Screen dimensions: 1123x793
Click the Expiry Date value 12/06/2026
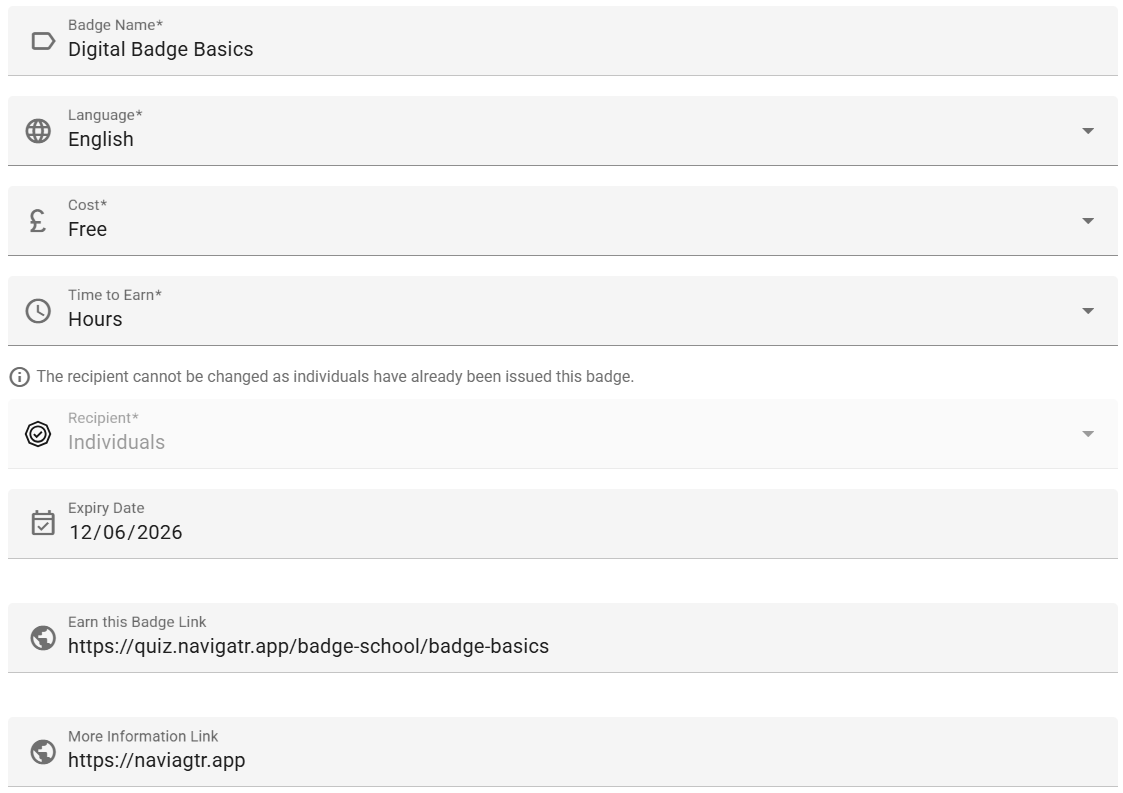tap(126, 532)
